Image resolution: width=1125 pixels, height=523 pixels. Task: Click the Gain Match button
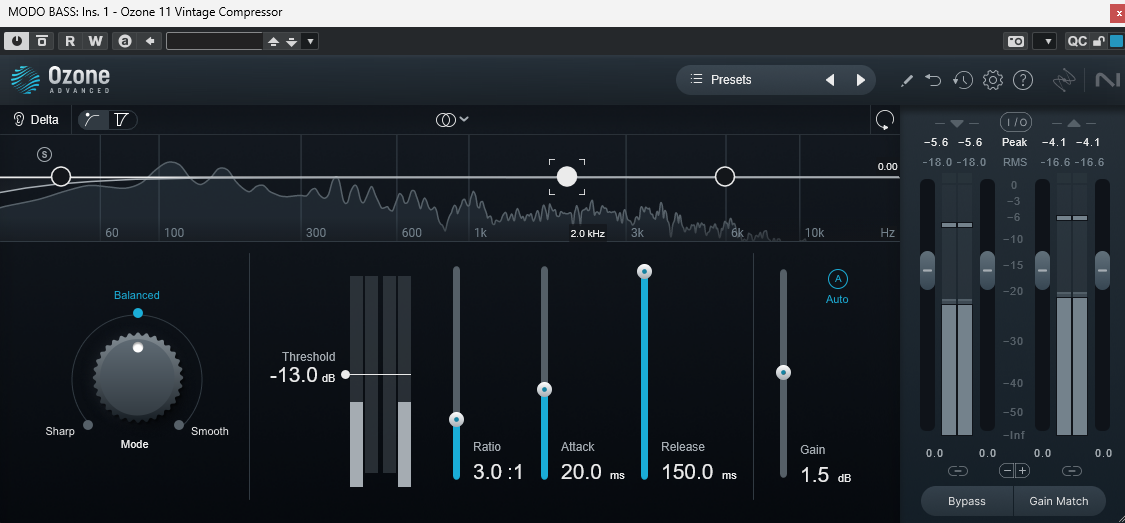(1058, 501)
